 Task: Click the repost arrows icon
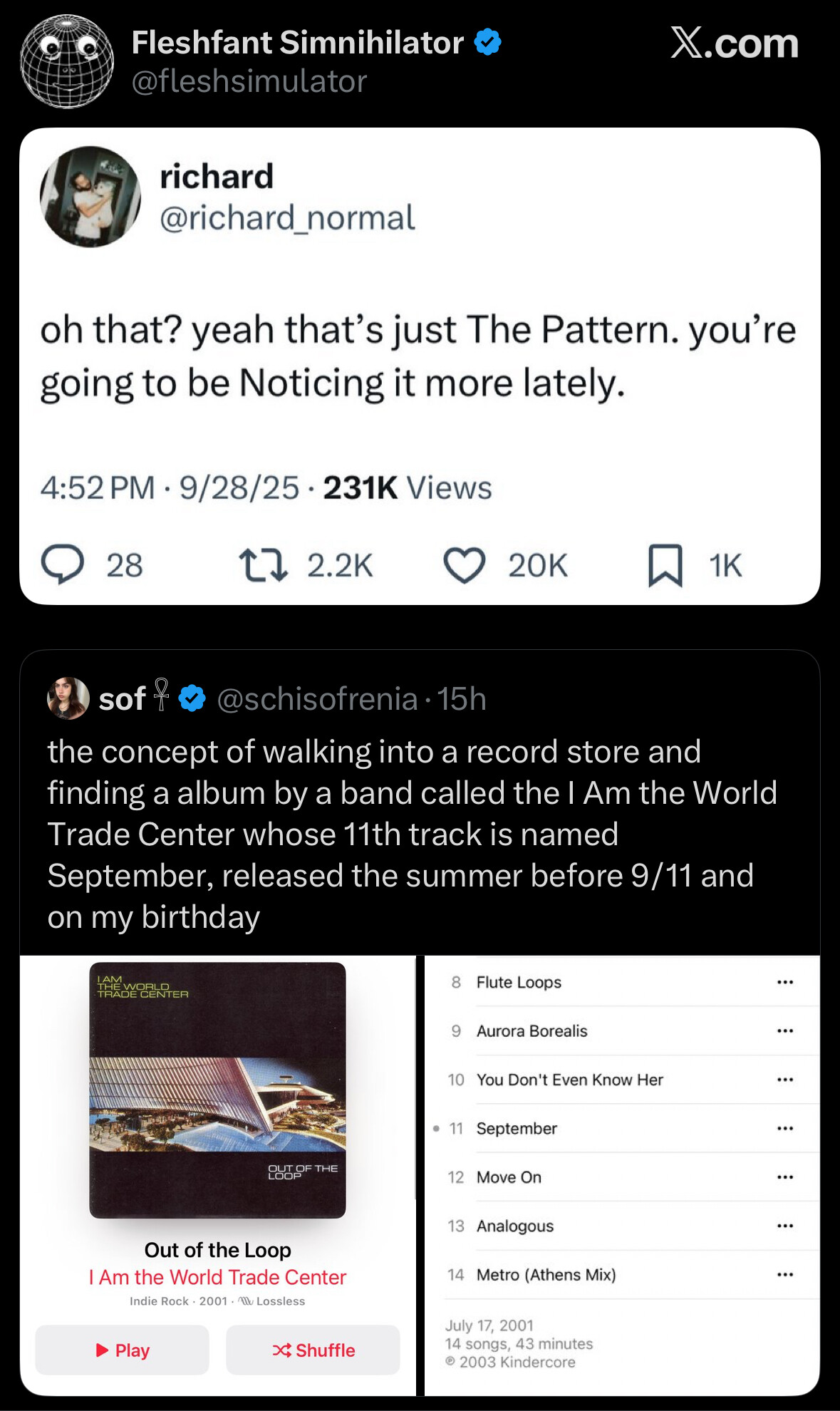(263, 565)
